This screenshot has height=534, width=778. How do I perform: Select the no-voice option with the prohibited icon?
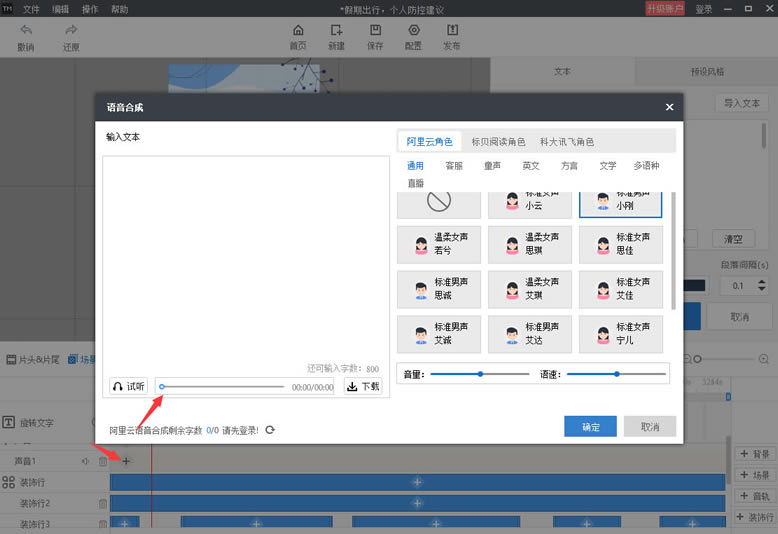tap(439, 203)
